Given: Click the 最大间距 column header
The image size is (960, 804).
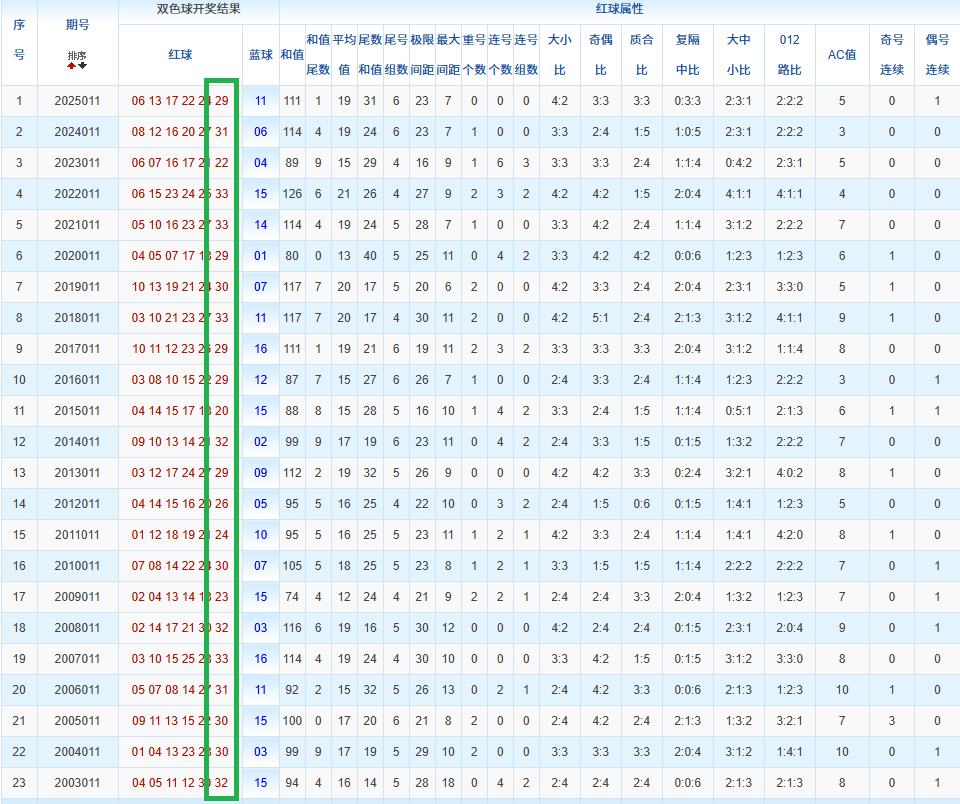Looking at the screenshot, I should (448, 54).
